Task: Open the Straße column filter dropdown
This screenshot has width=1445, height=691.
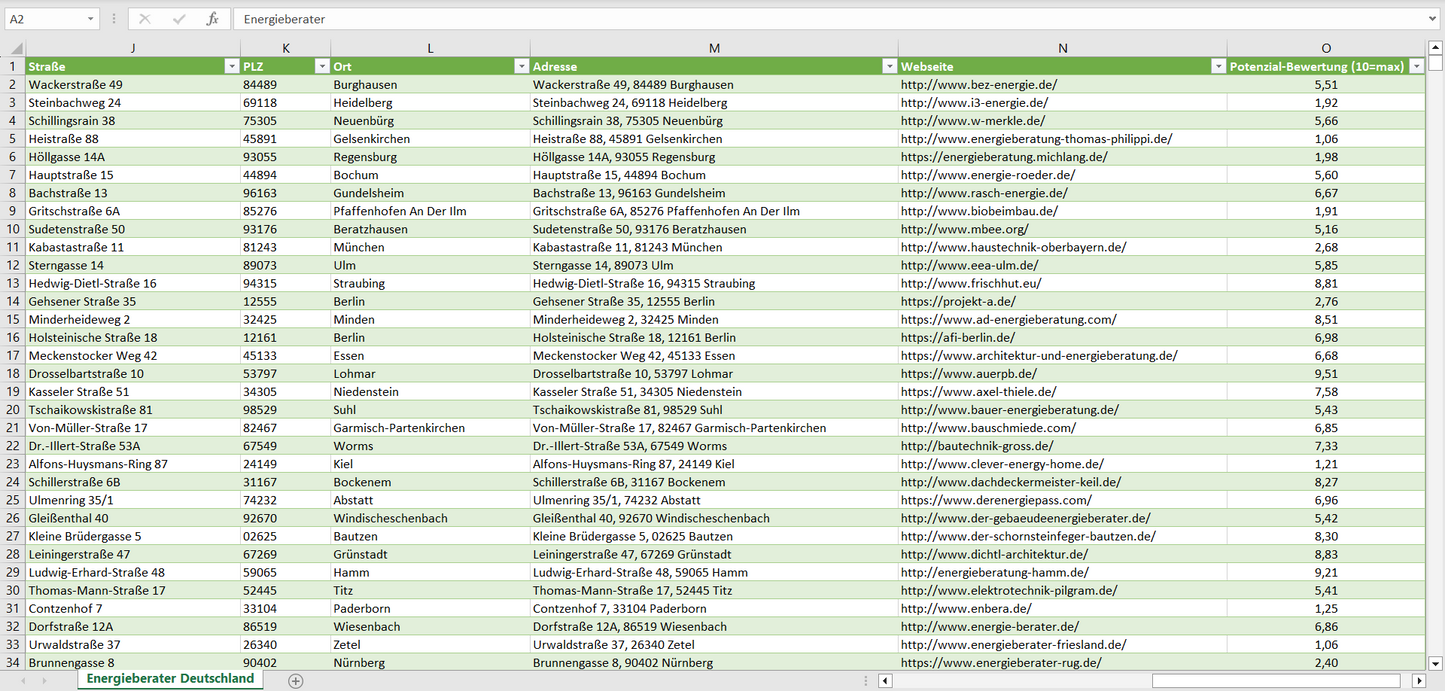Action: point(231,66)
